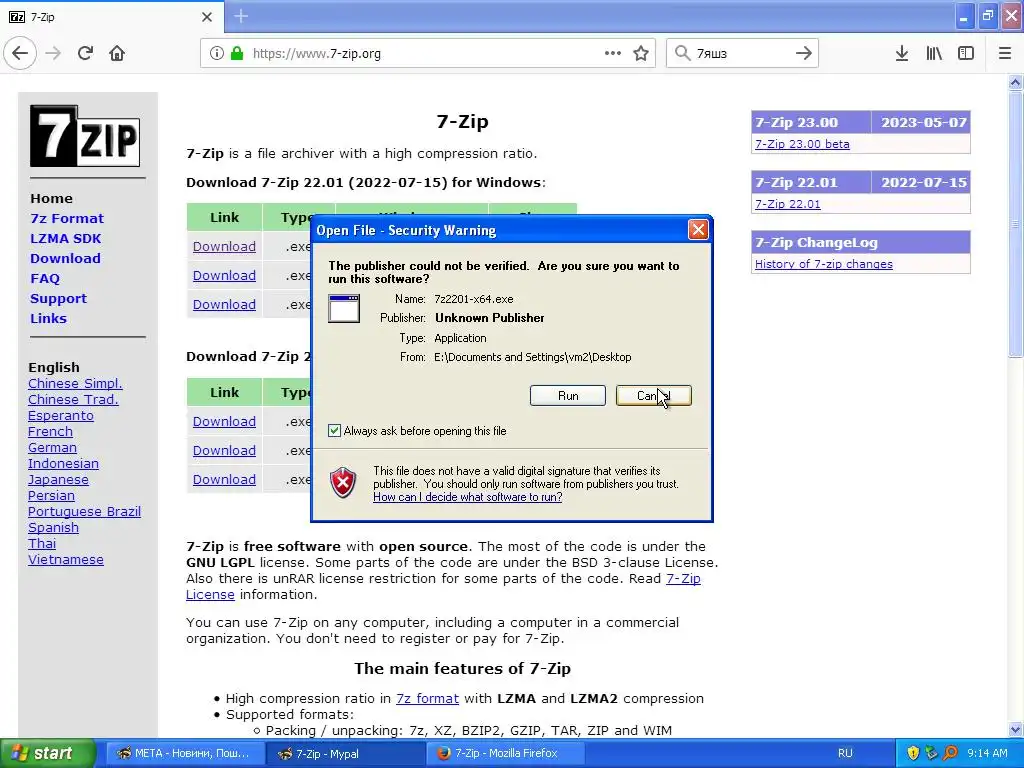Switch to META taskbar window
1024x768 pixels.
(x=184, y=754)
